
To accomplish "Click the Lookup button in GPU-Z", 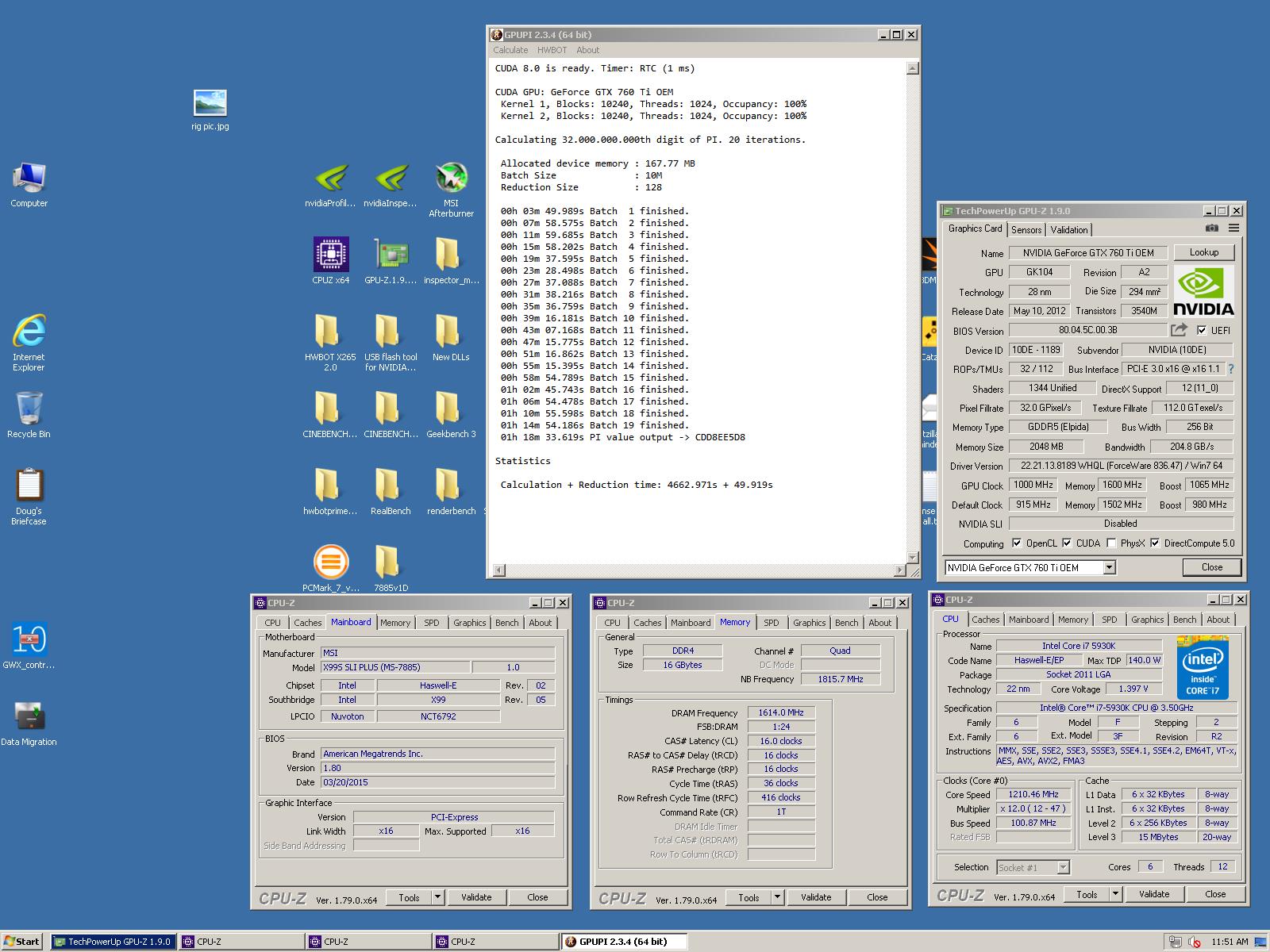I will click(x=1204, y=252).
